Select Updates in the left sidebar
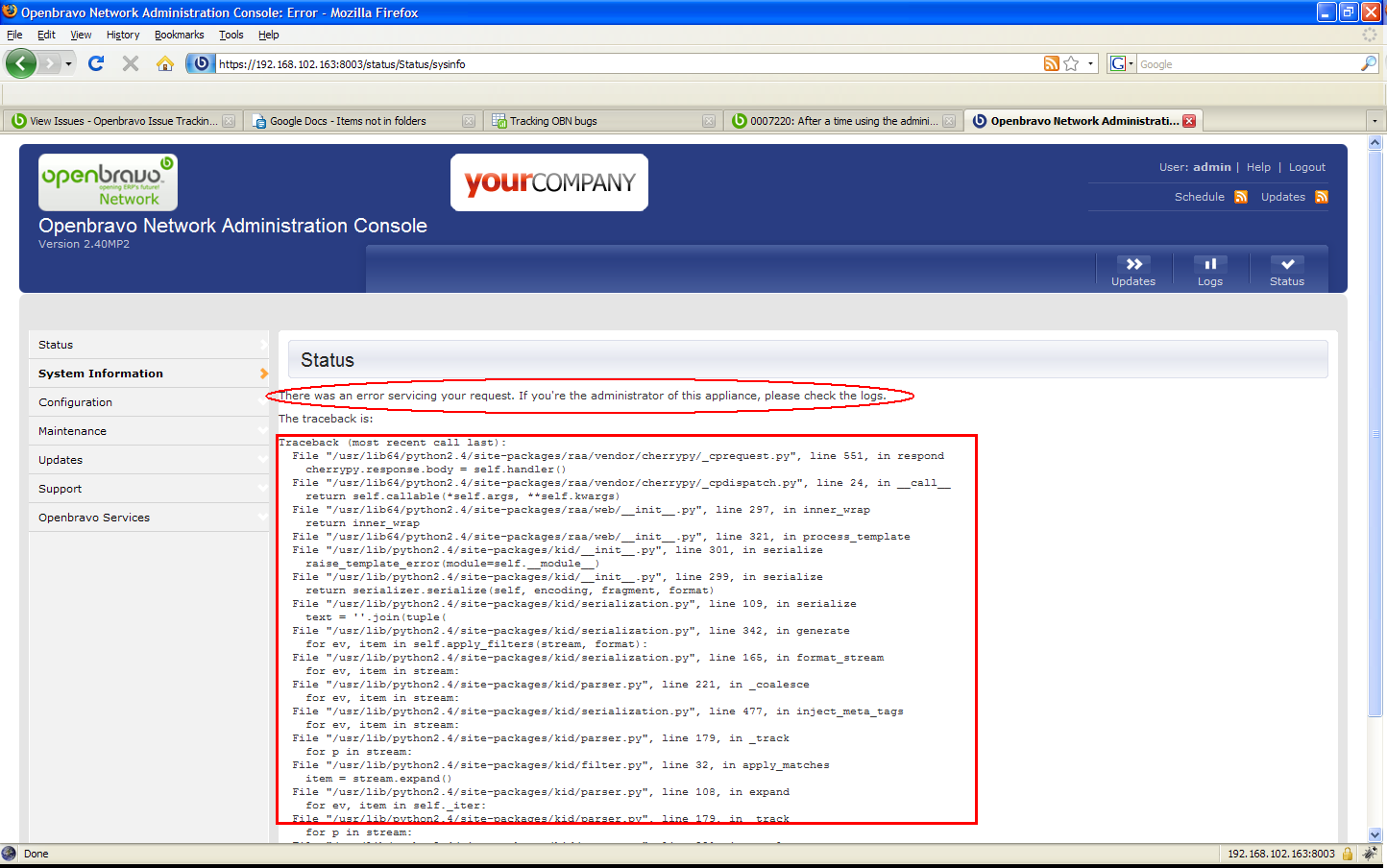This screenshot has height=868, width=1387. [149, 460]
